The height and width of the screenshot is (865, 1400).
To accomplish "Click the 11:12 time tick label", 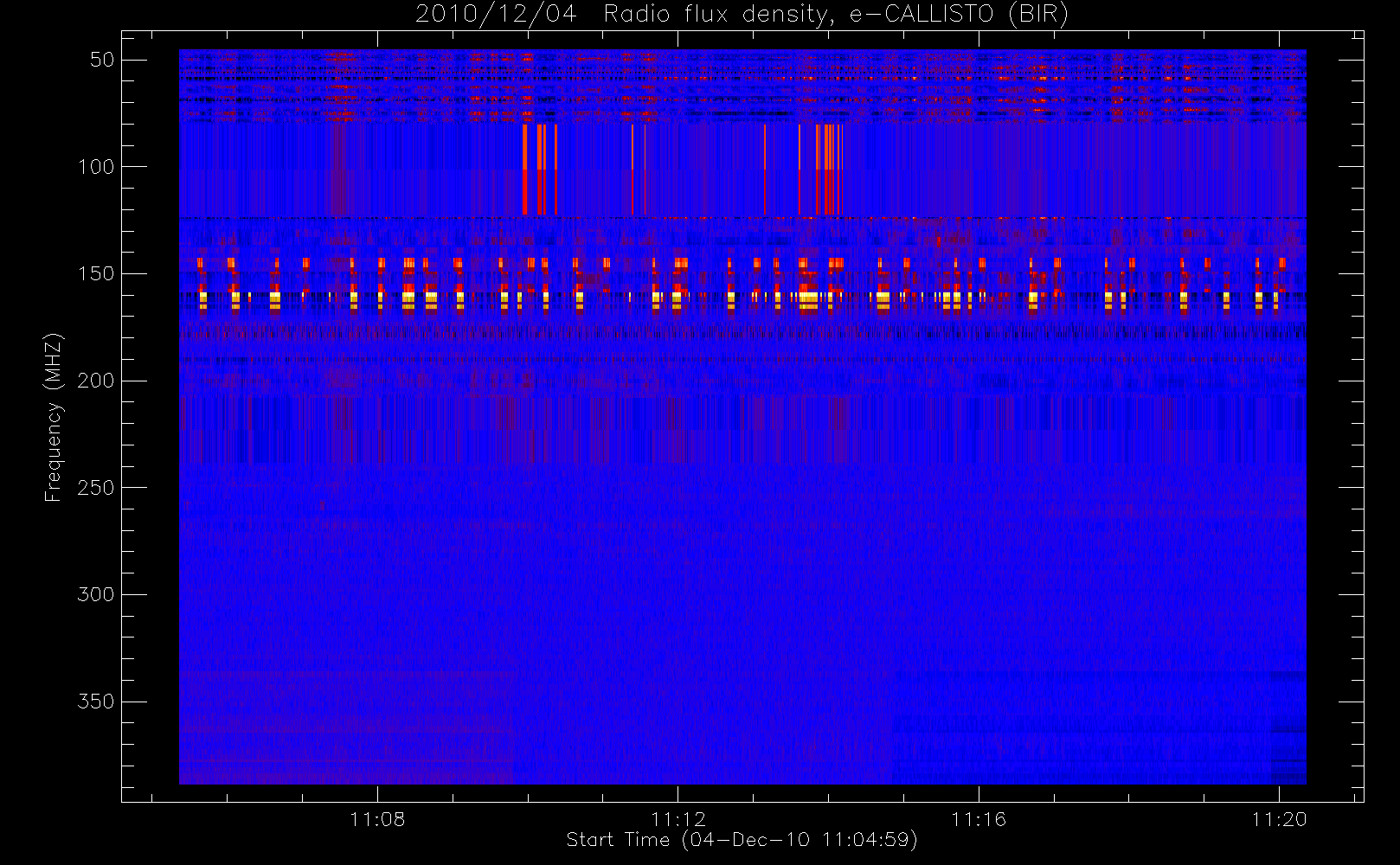I will 678,819.
